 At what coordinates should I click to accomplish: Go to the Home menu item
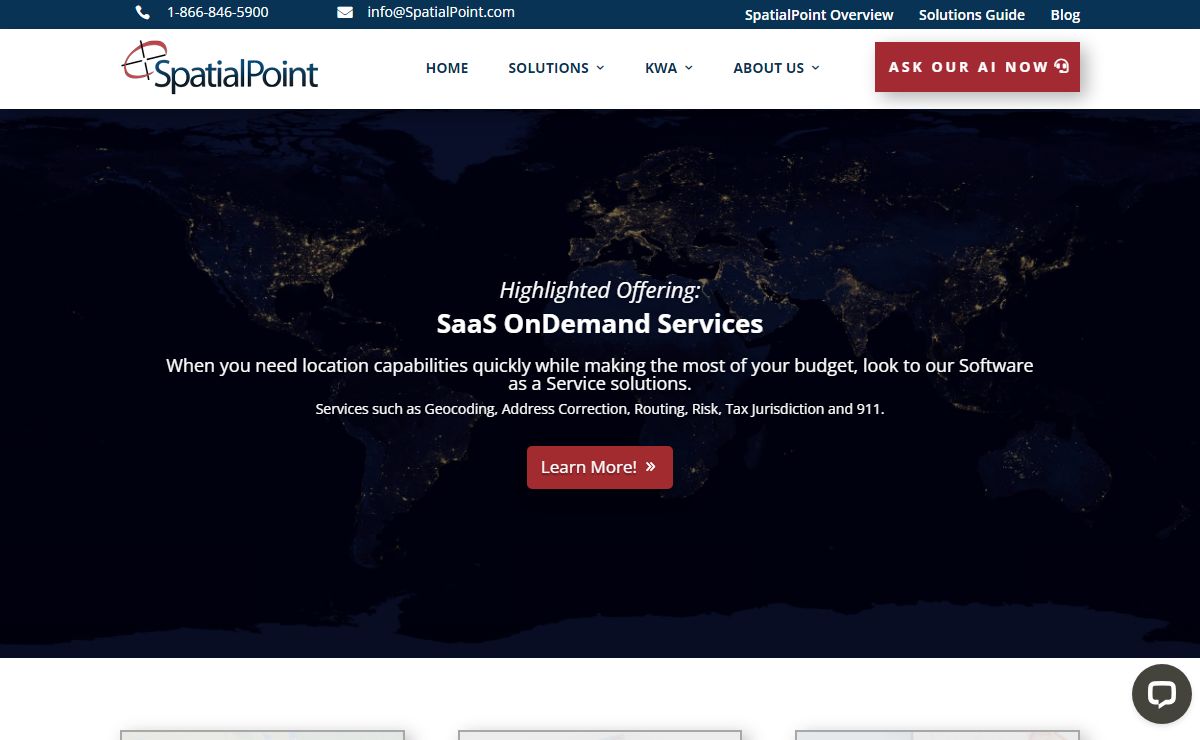click(447, 68)
